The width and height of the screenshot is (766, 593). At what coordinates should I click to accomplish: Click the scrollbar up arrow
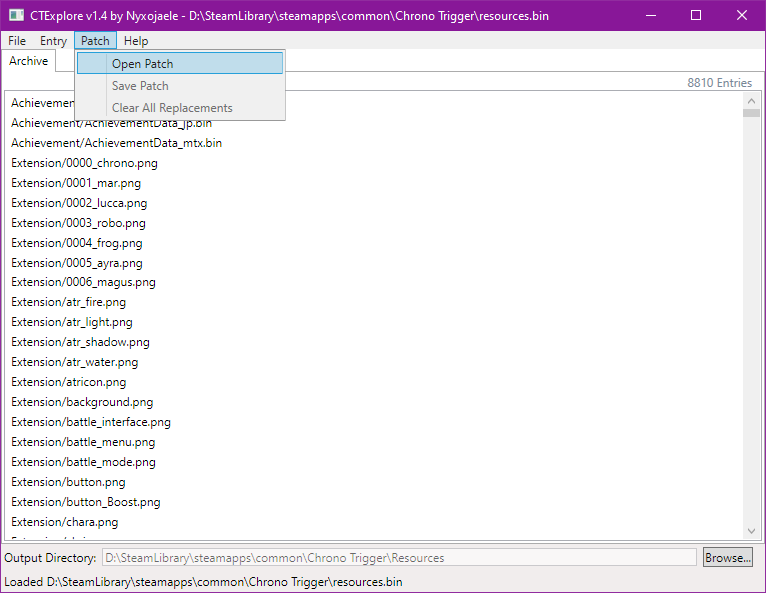(751, 101)
